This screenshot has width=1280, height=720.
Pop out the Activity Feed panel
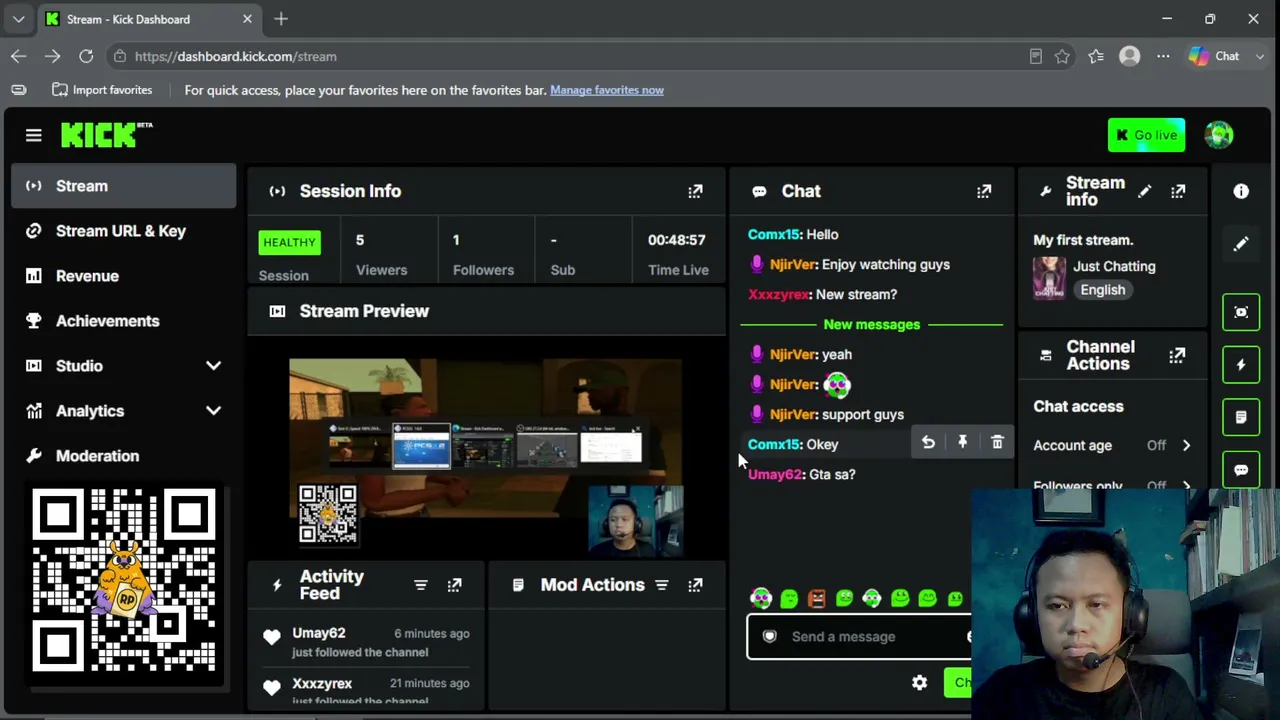point(454,585)
